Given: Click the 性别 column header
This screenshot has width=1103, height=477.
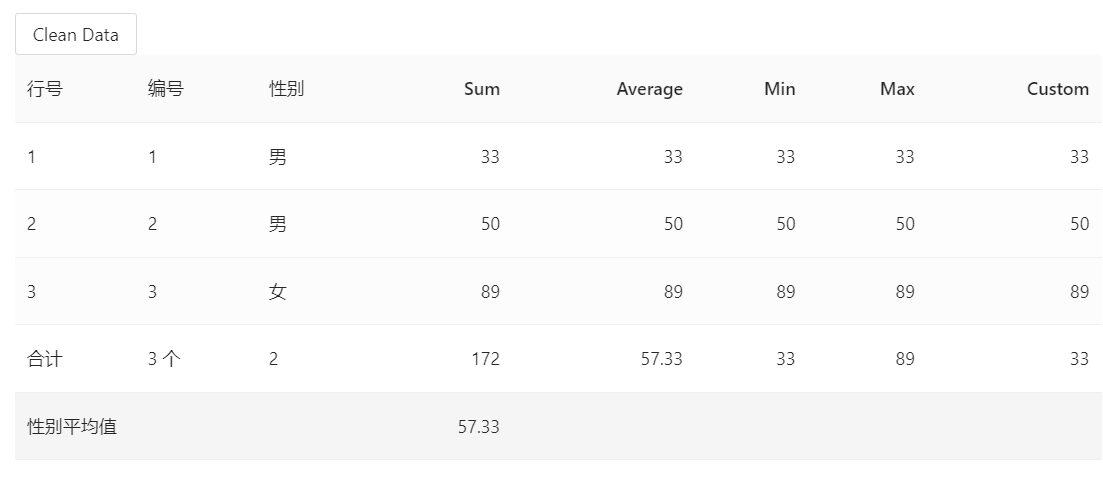Looking at the screenshot, I should [x=287, y=89].
